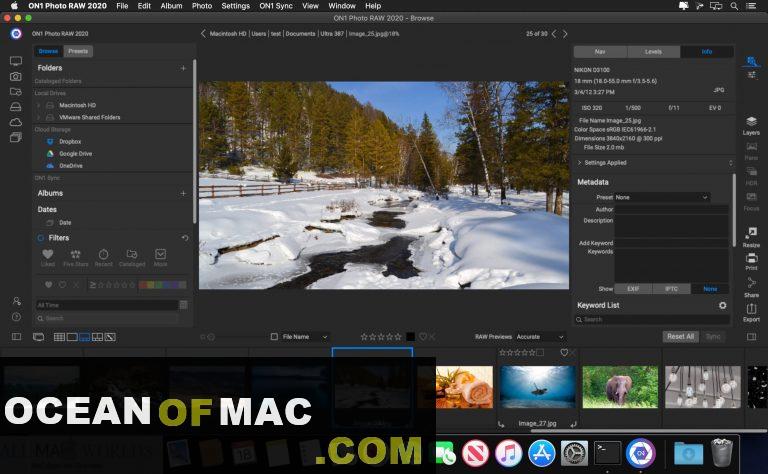768x474 pixels.
Task: Reset the Filters with undo arrow
Action: [x=185, y=238]
